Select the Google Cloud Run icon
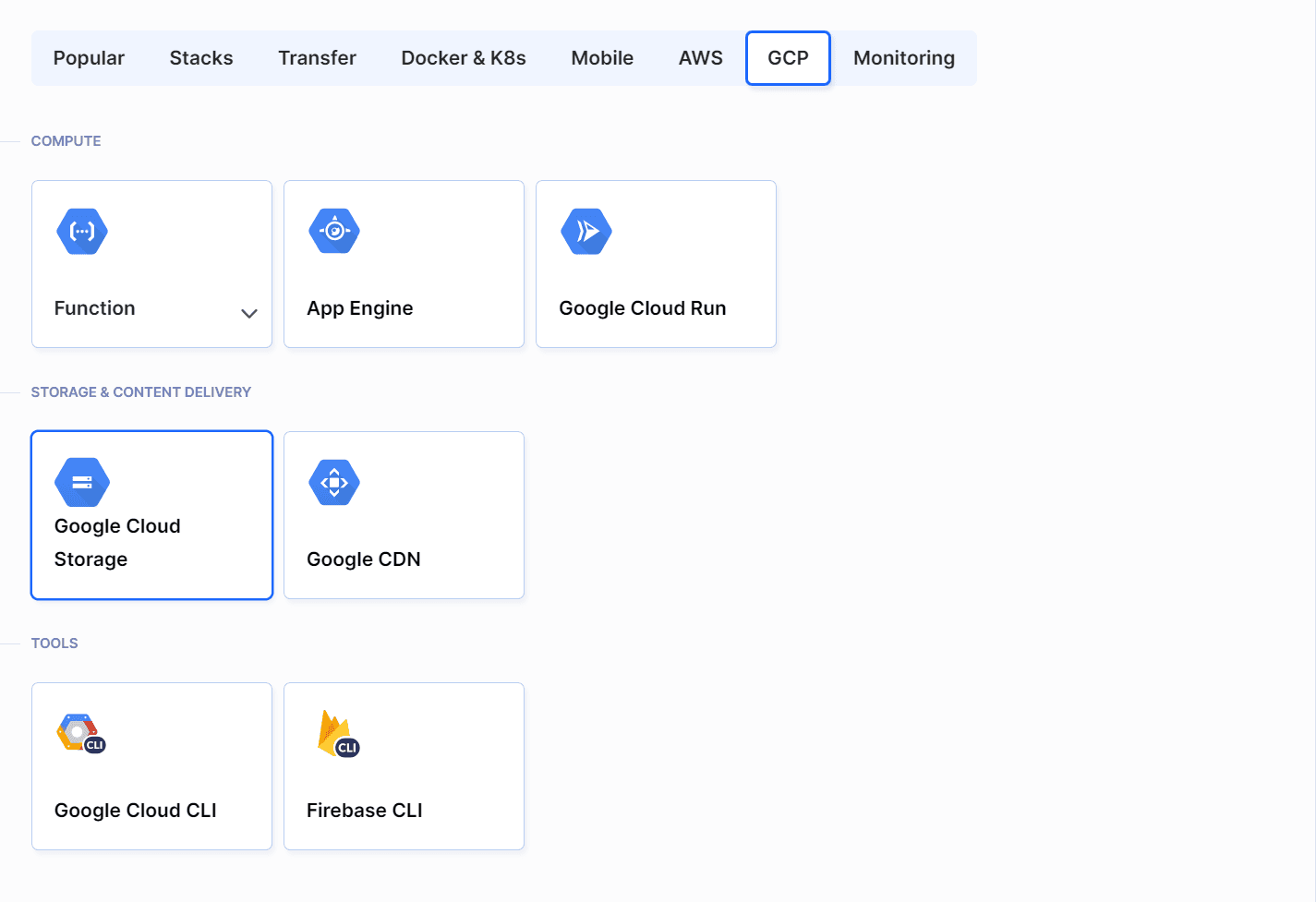The height and width of the screenshot is (902, 1316). coord(586,231)
